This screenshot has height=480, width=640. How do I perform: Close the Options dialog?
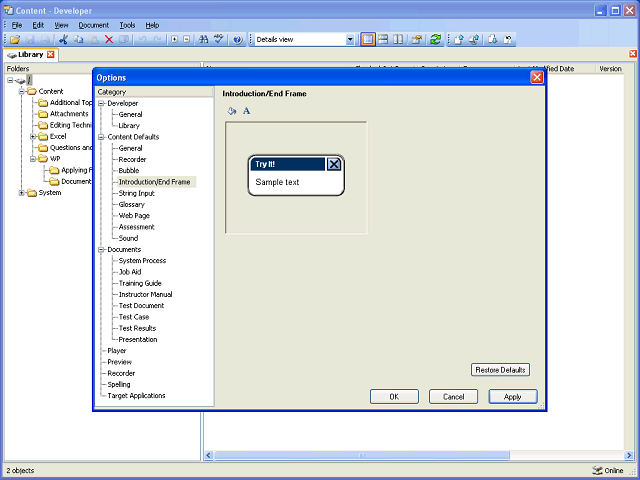click(x=537, y=77)
